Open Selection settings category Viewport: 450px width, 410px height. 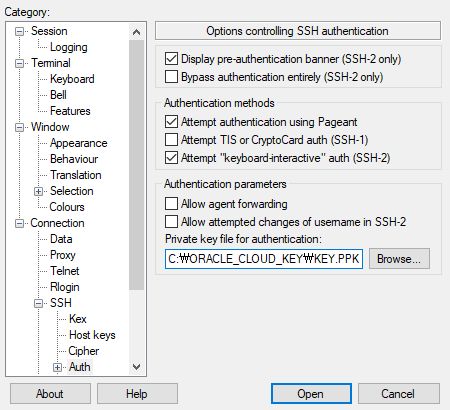point(72,191)
